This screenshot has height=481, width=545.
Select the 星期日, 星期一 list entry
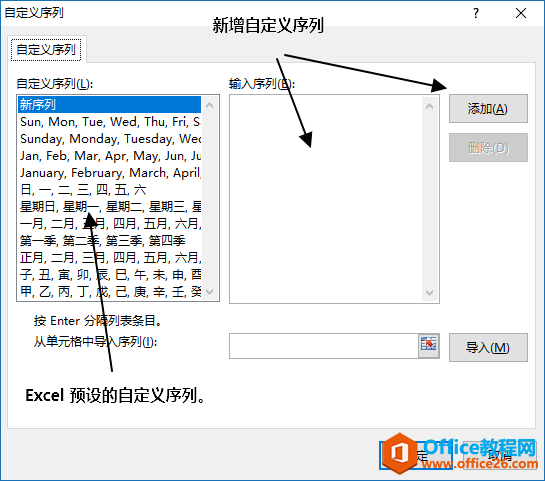(x=109, y=207)
